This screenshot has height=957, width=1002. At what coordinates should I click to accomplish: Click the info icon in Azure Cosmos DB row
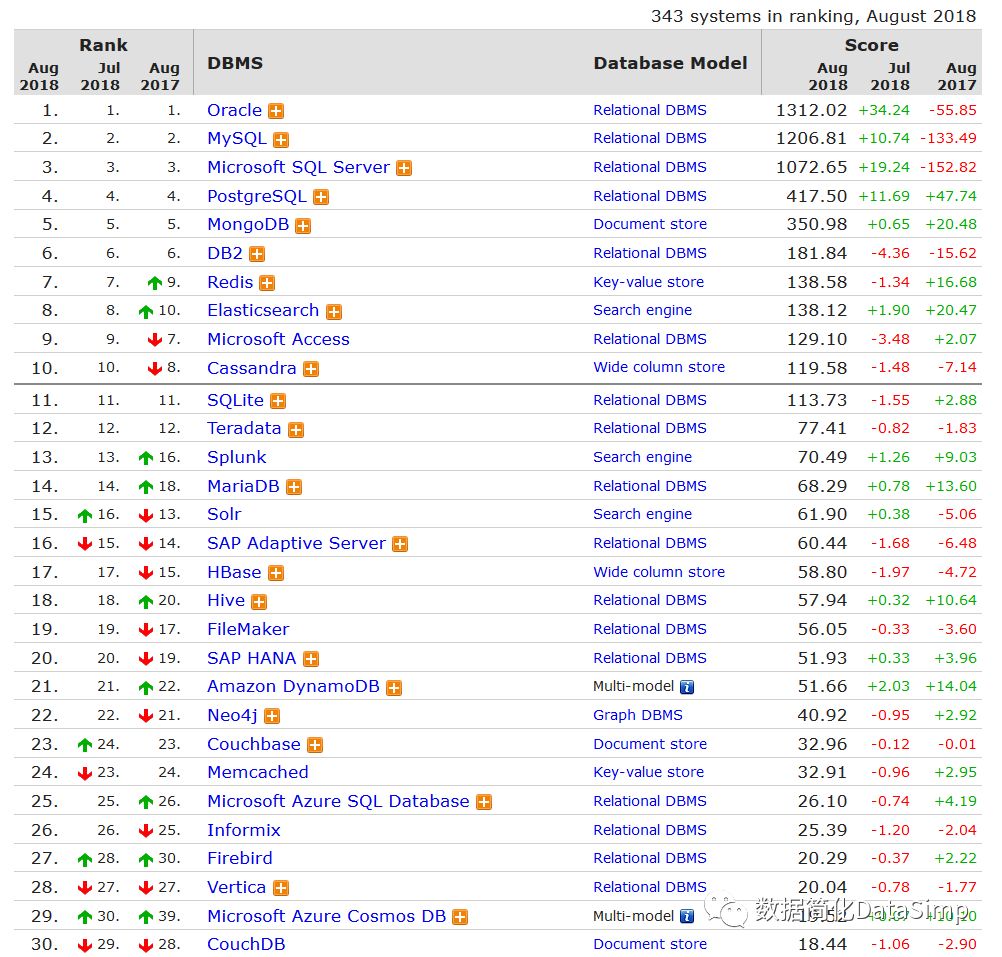tap(686, 917)
